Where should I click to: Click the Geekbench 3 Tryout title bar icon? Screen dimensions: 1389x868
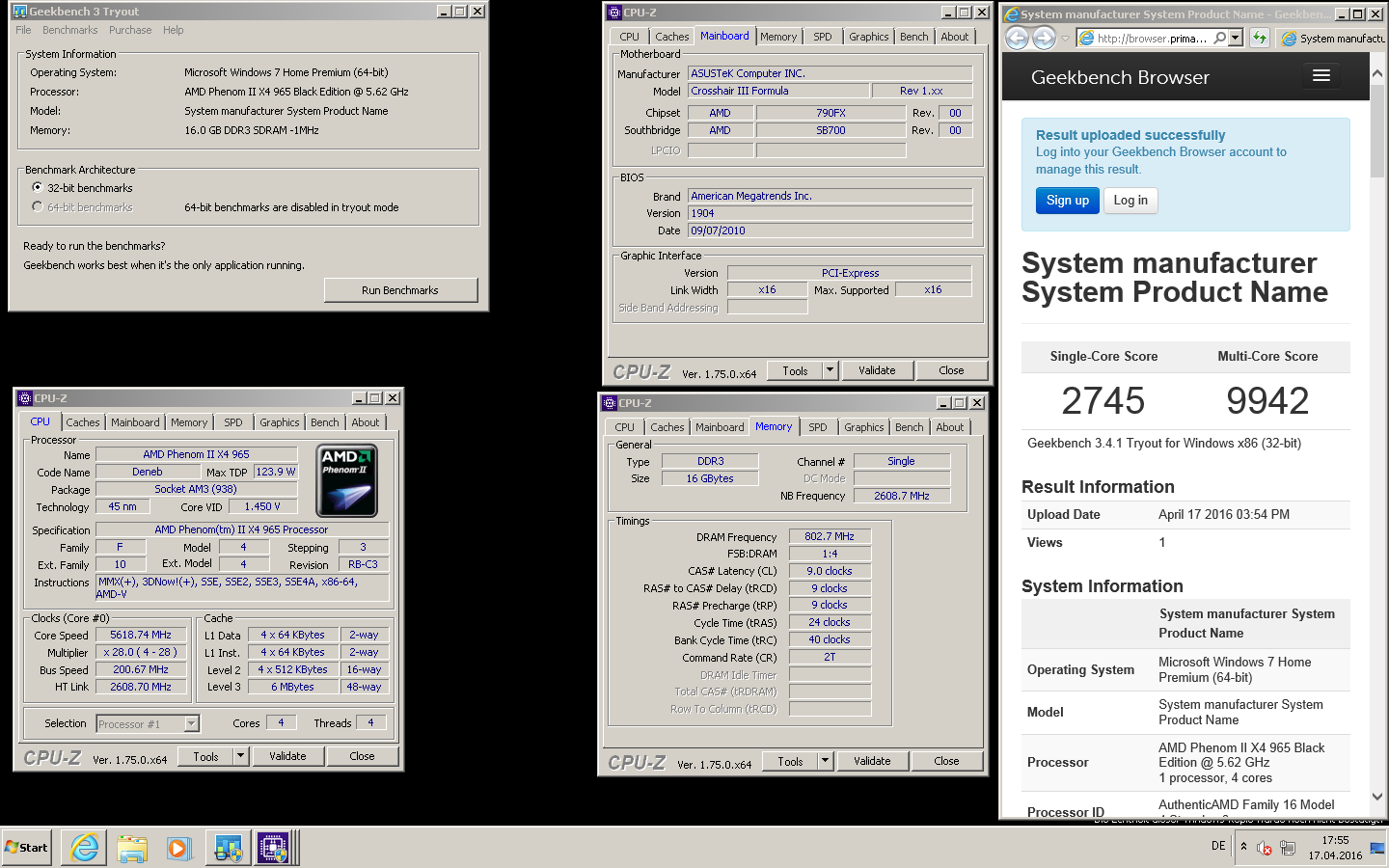[x=19, y=12]
